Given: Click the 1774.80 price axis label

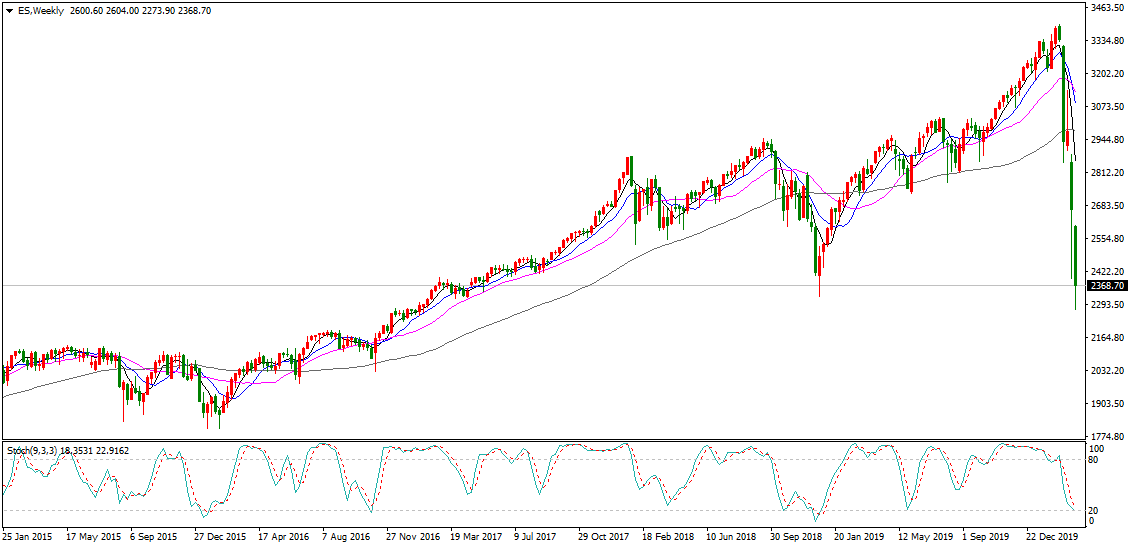Looking at the screenshot, I should pos(1107,437).
